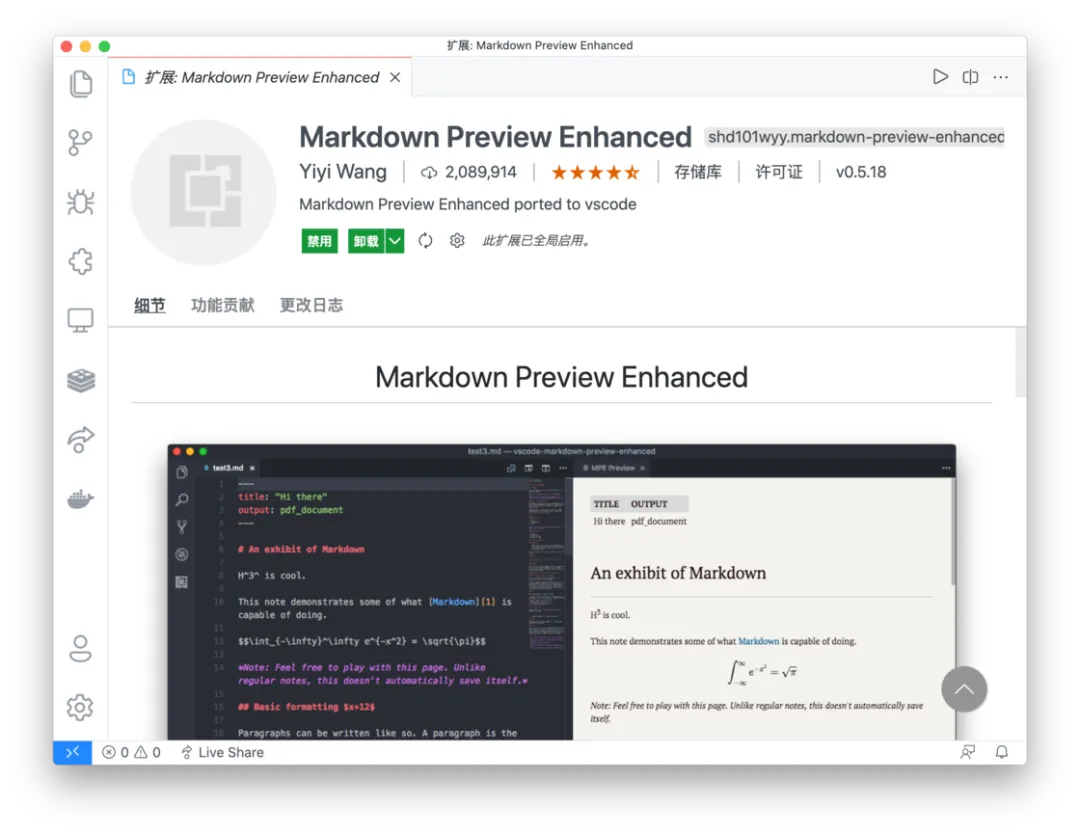Switch to the 功能贡献 tab

222,305
